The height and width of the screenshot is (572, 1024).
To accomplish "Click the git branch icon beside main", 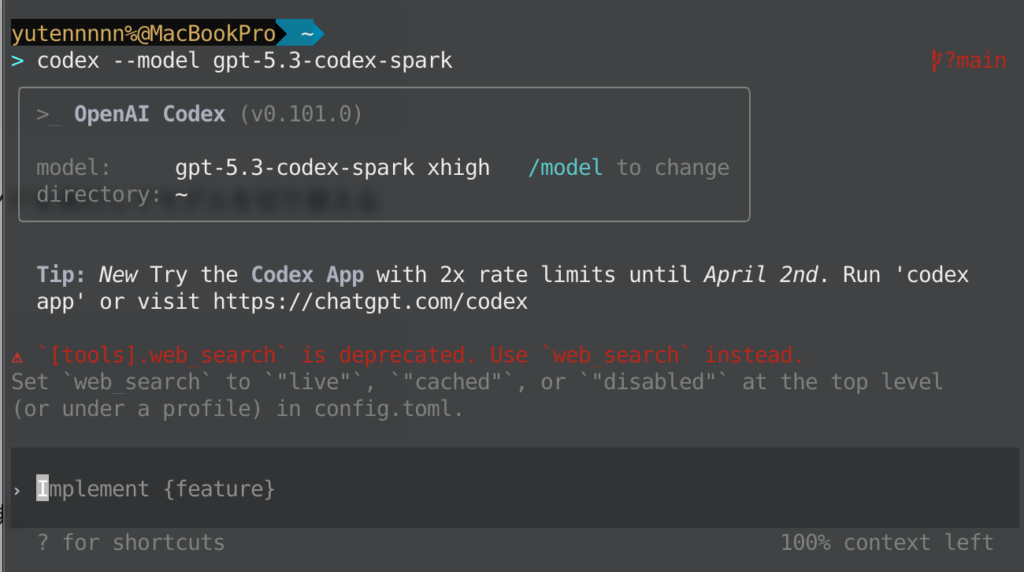I will 936,61.
